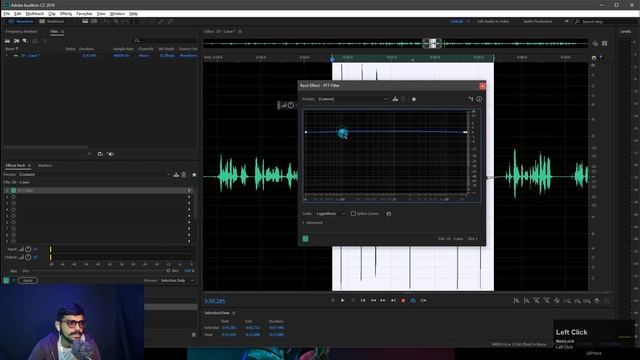The width and height of the screenshot is (640, 360).
Task: Toggle power for effects slot 2
Action: click(x=13, y=197)
